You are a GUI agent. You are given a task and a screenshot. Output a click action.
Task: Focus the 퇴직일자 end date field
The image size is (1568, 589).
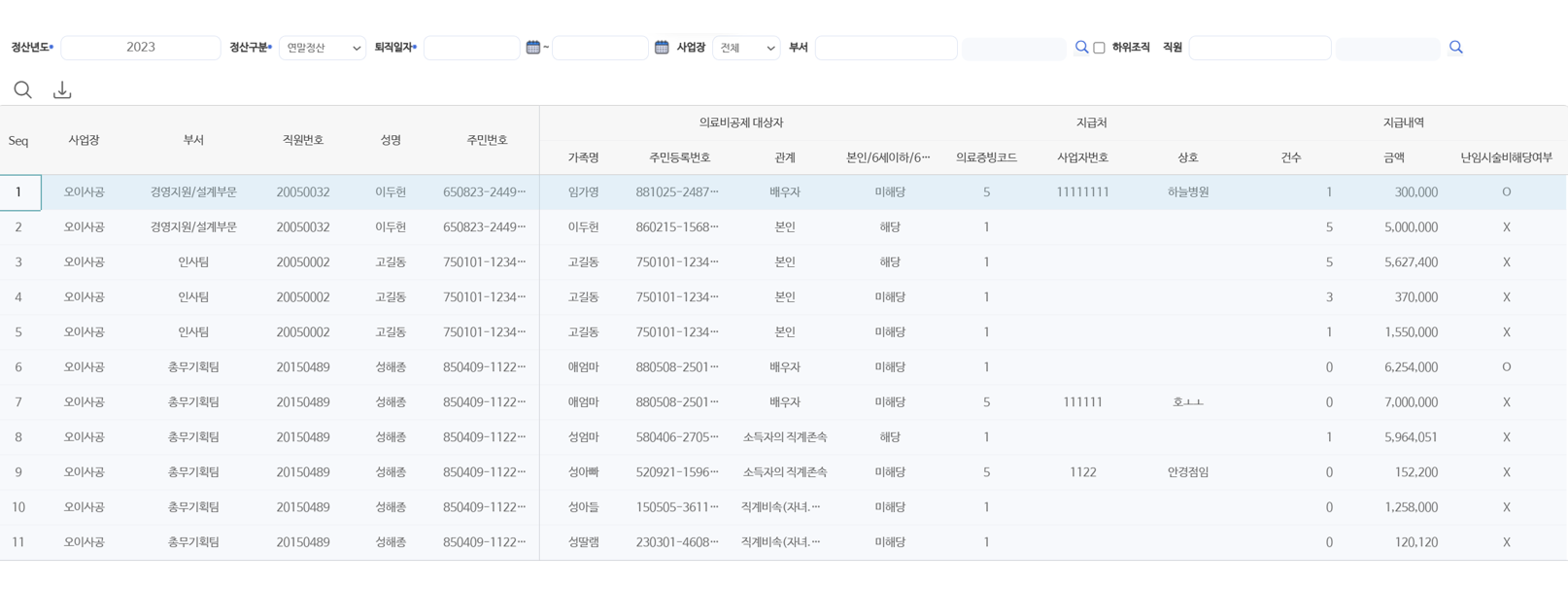[x=600, y=48]
